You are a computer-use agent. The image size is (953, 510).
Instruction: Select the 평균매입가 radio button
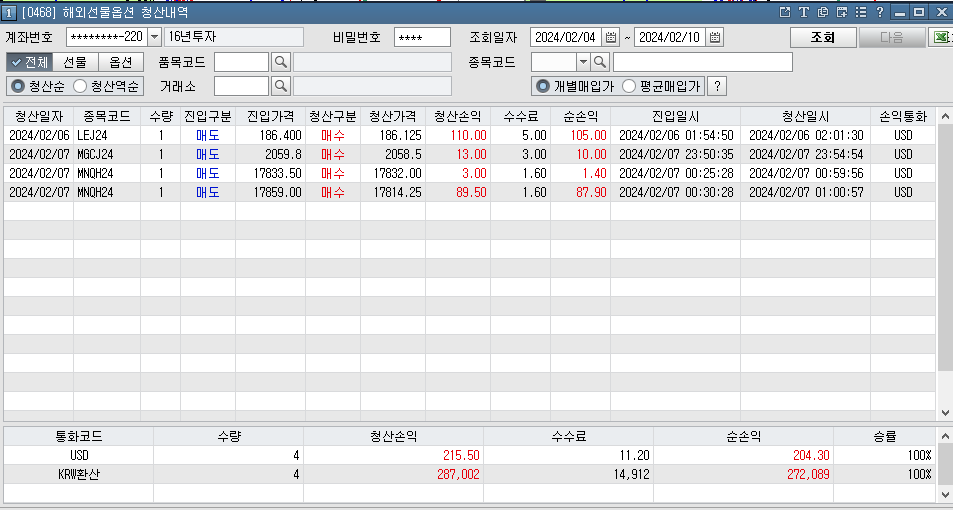pos(629,86)
